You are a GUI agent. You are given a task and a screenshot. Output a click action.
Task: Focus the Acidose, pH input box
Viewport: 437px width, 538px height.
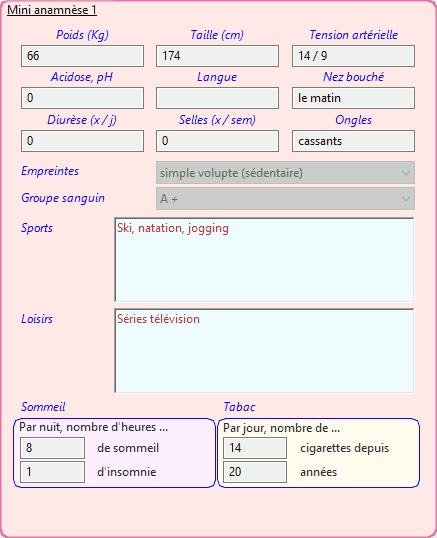coord(82,98)
